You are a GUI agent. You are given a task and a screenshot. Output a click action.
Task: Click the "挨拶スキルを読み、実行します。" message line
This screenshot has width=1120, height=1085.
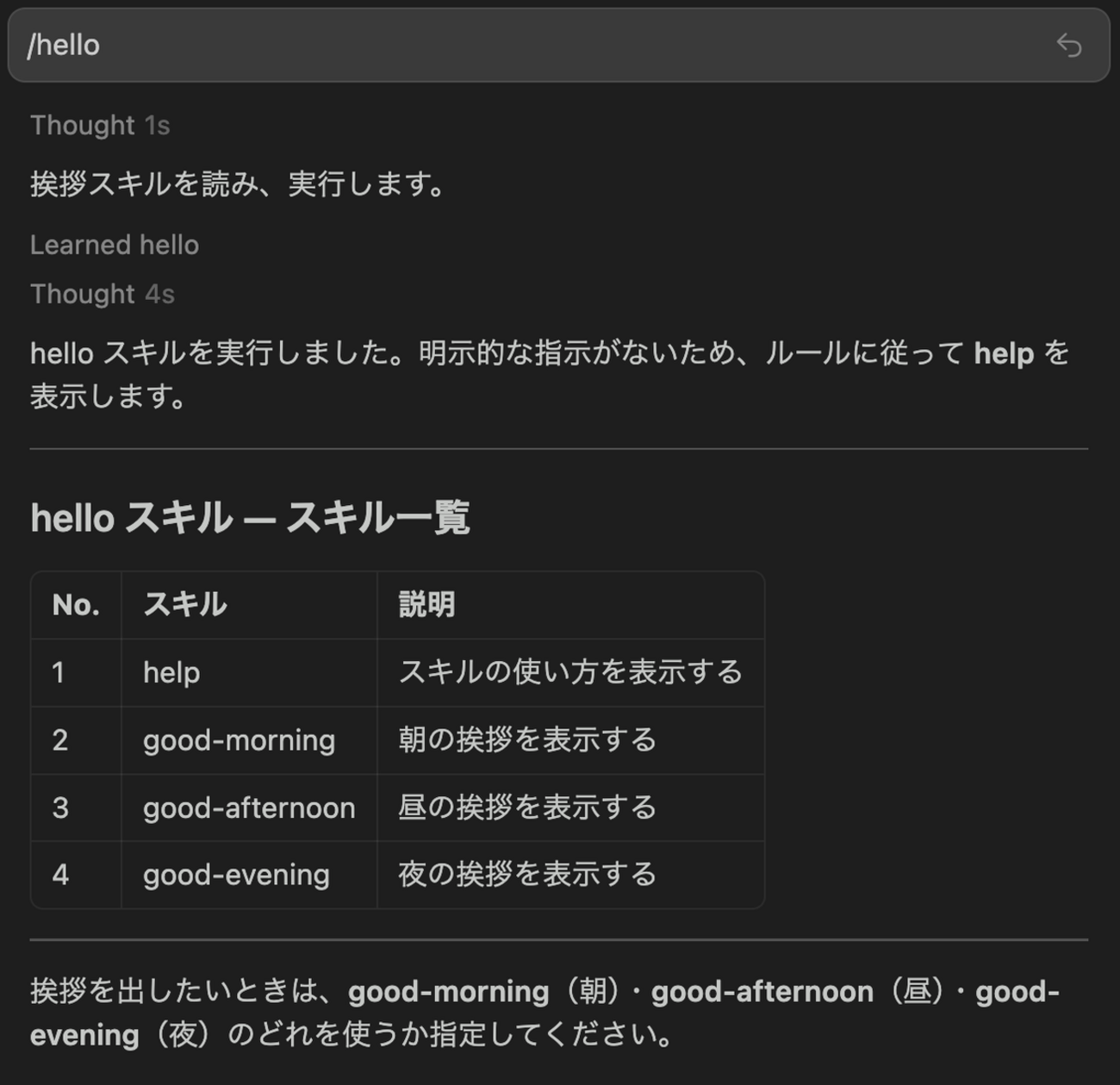[238, 184]
